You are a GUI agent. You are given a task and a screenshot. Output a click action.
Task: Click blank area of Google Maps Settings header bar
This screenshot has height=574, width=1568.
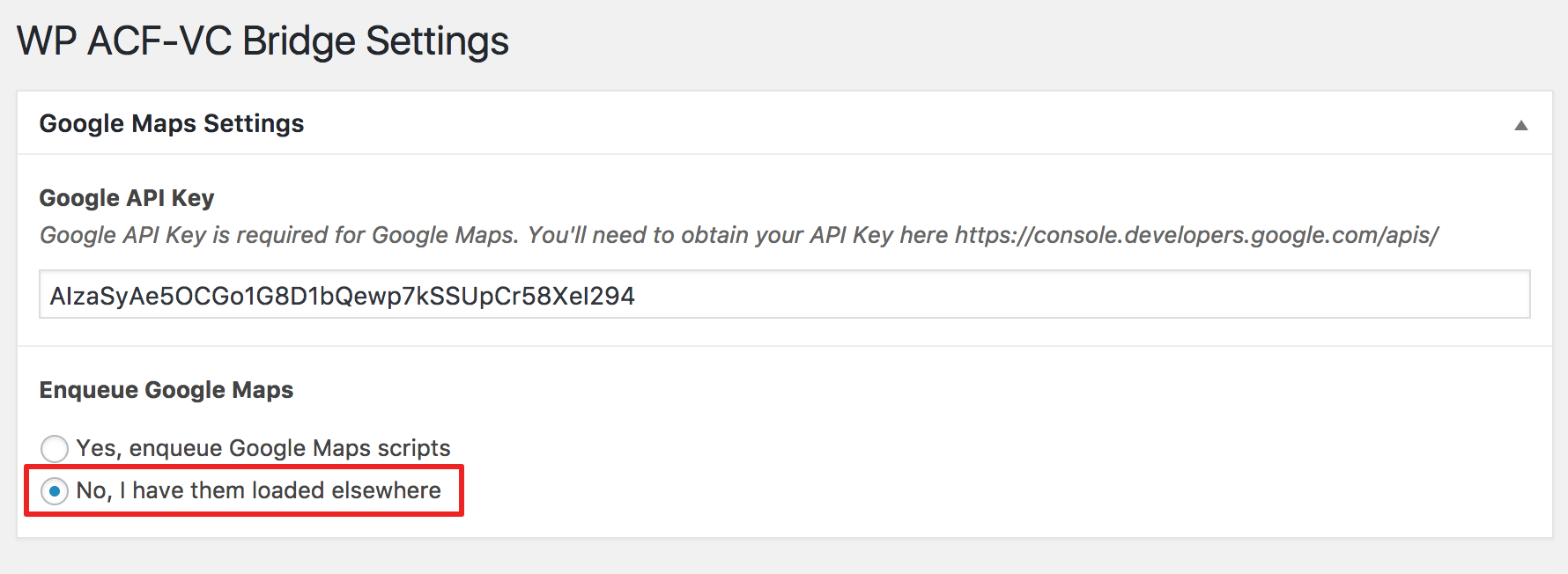pos(881,123)
